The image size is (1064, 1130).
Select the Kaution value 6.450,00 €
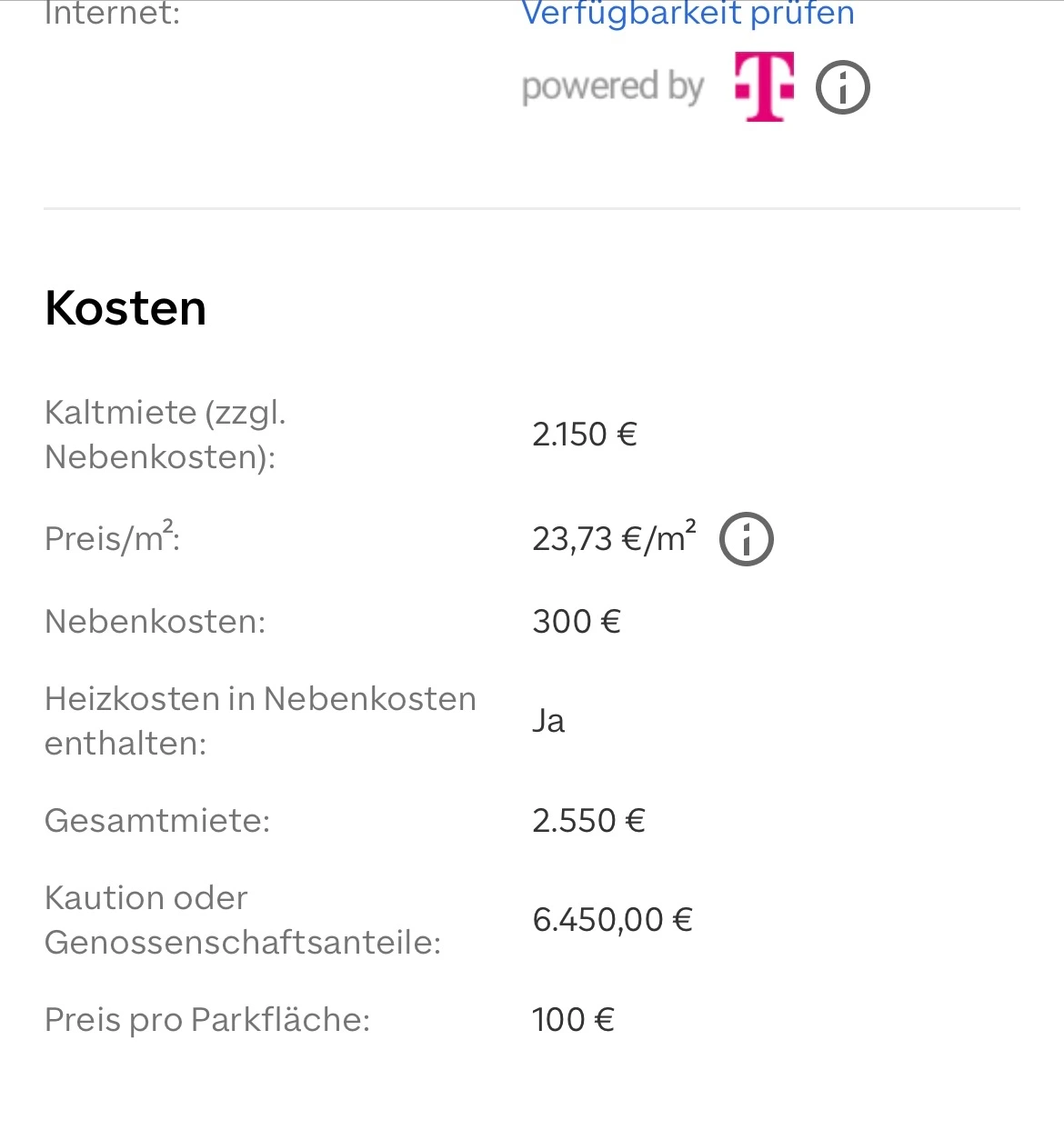(613, 920)
